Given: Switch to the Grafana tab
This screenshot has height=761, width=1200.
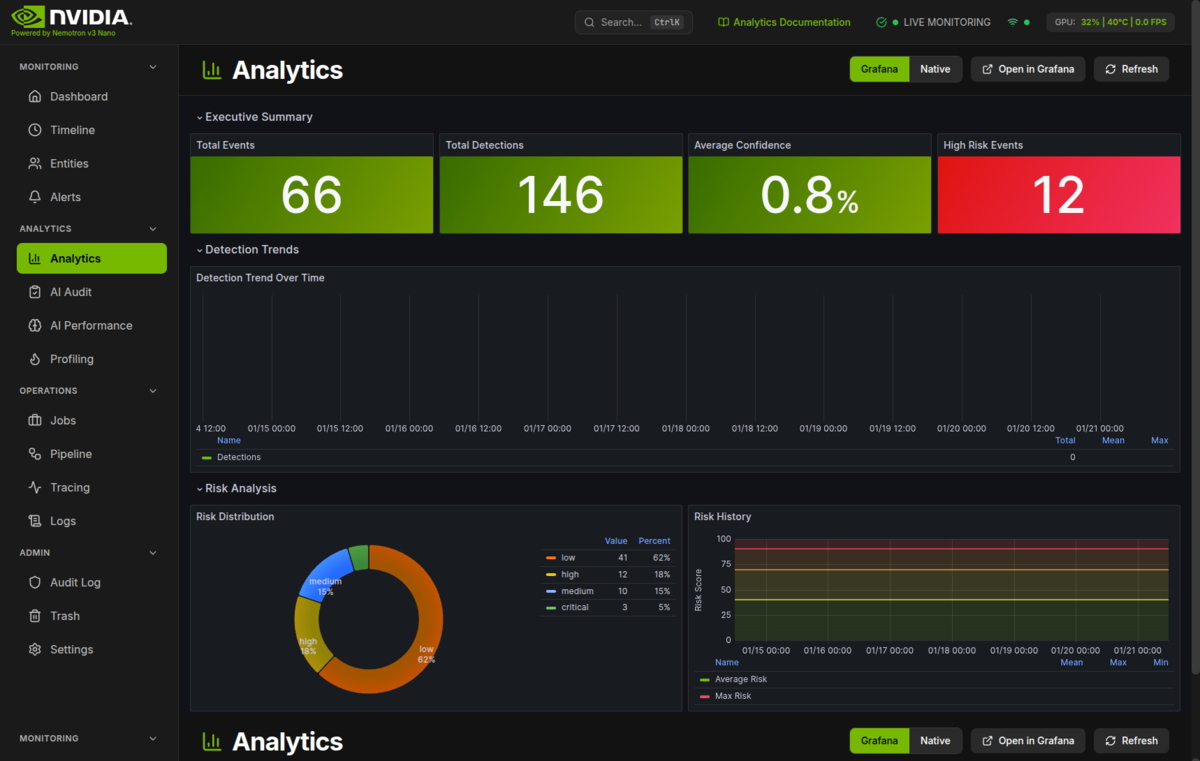Looking at the screenshot, I should [x=879, y=69].
